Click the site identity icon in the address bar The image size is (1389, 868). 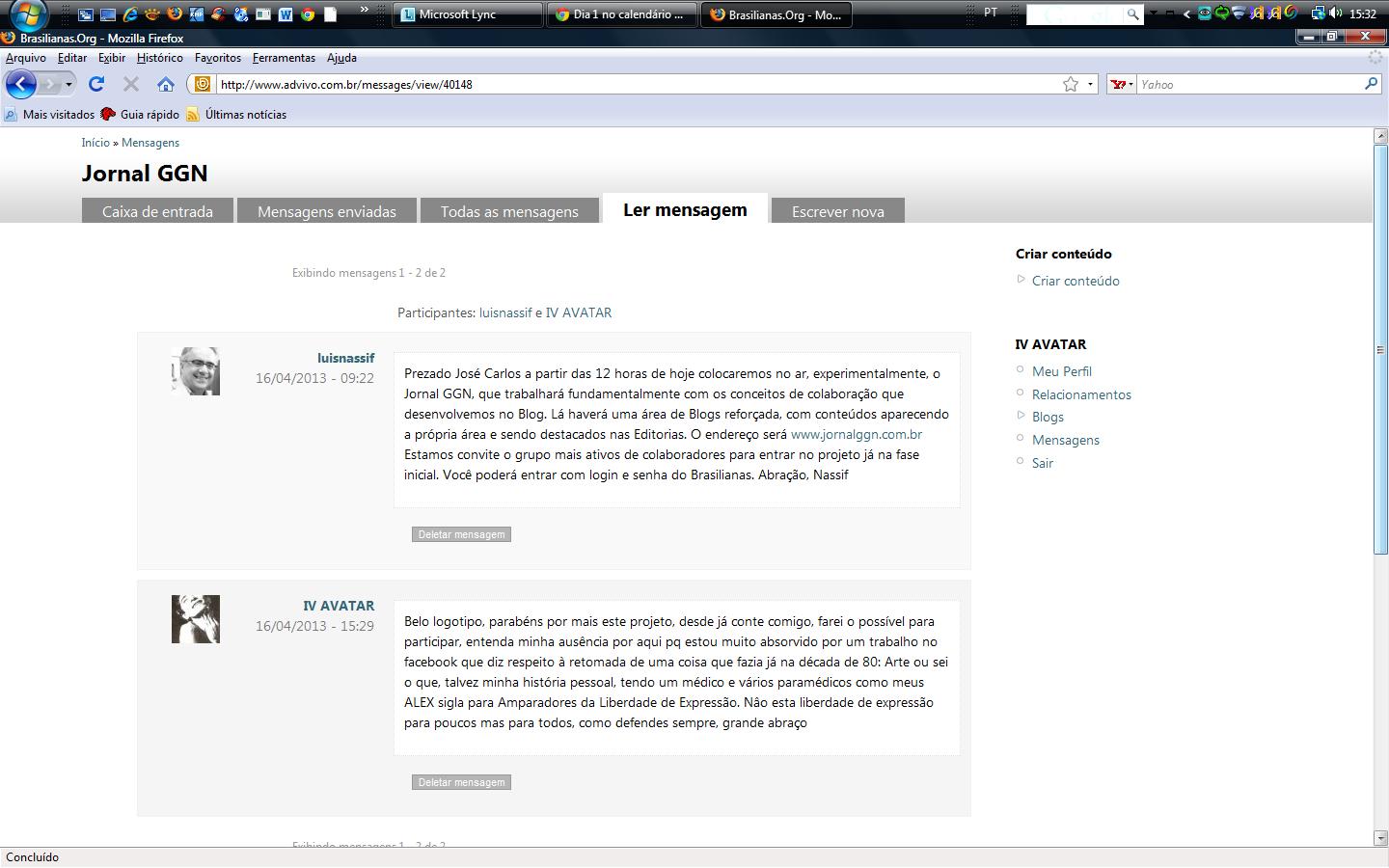[x=203, y=84]
